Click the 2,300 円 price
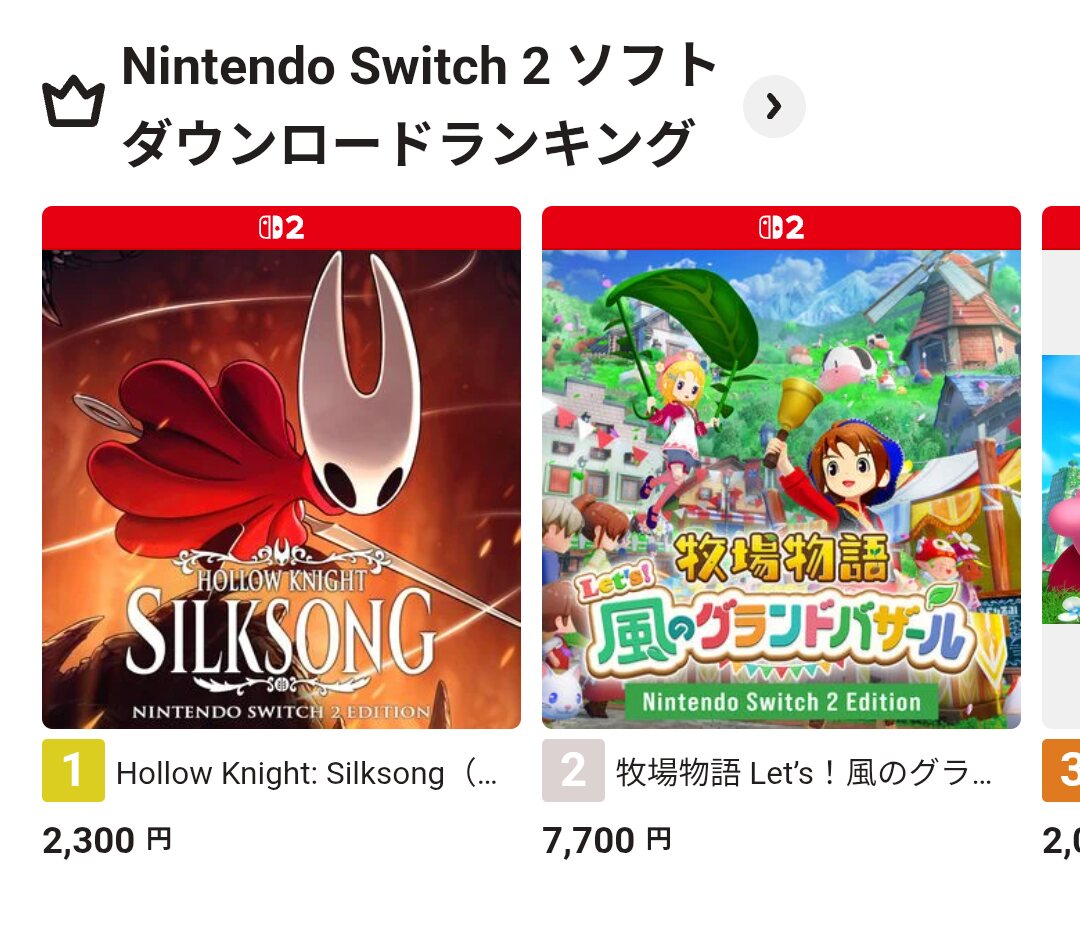 click(x=107, y=840)
